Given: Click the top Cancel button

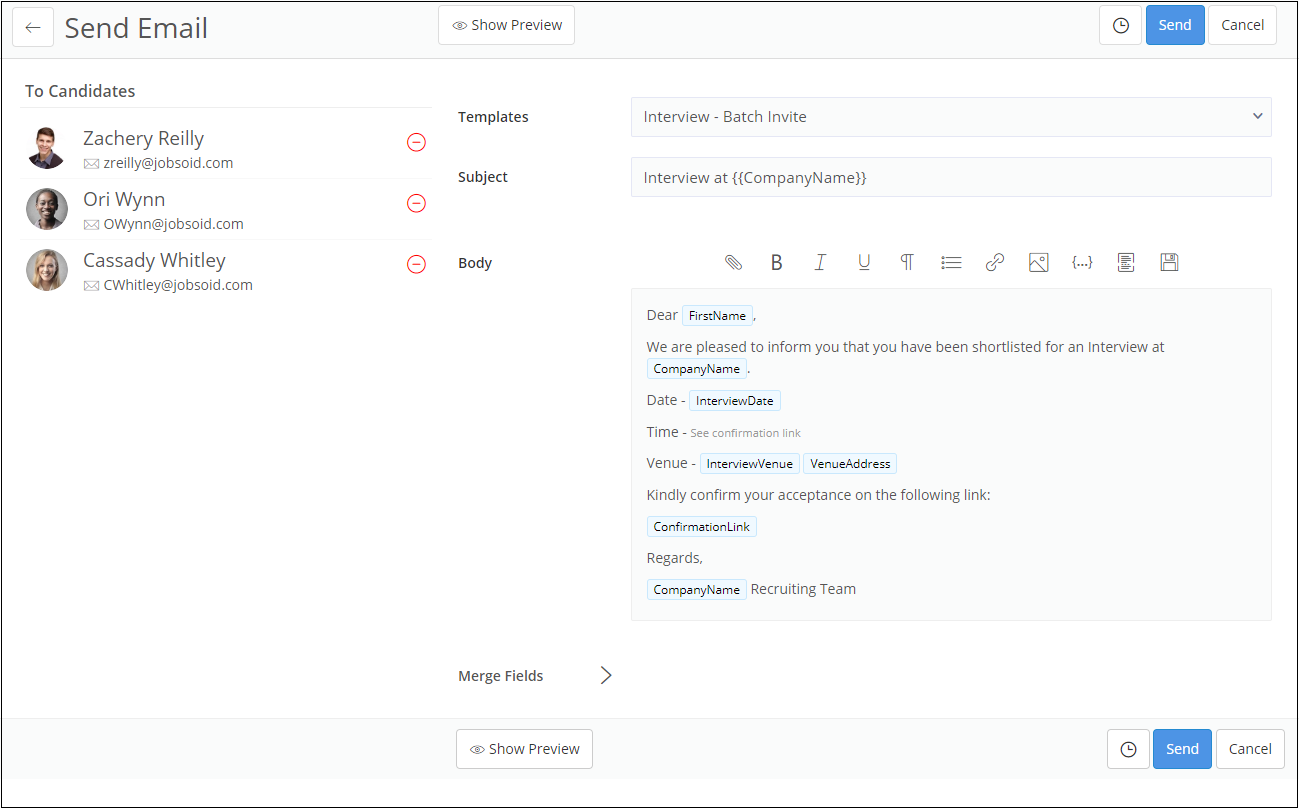Looking at the screenshot, I should 1242,26.
